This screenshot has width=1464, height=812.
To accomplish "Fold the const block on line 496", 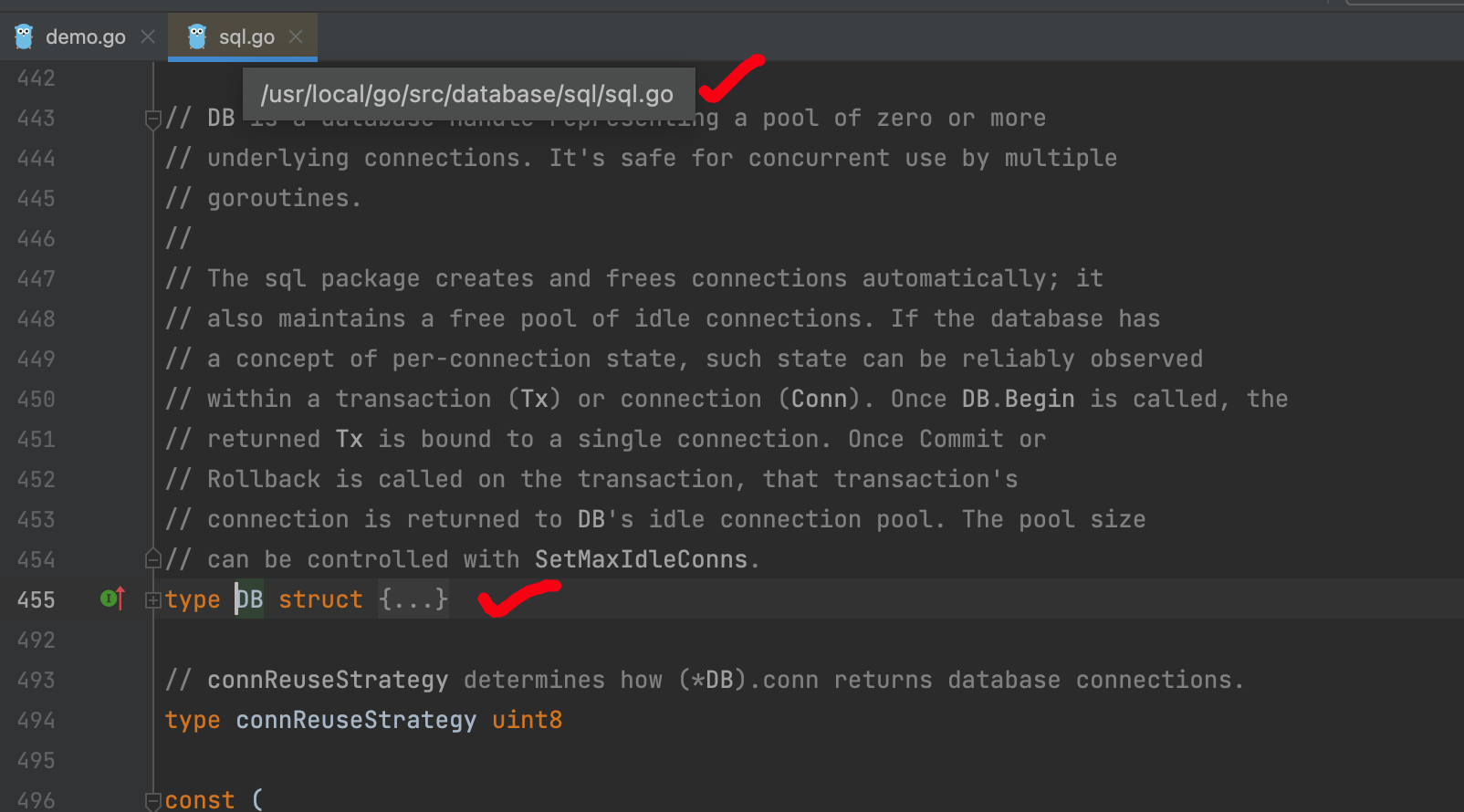I will (153, 801).
